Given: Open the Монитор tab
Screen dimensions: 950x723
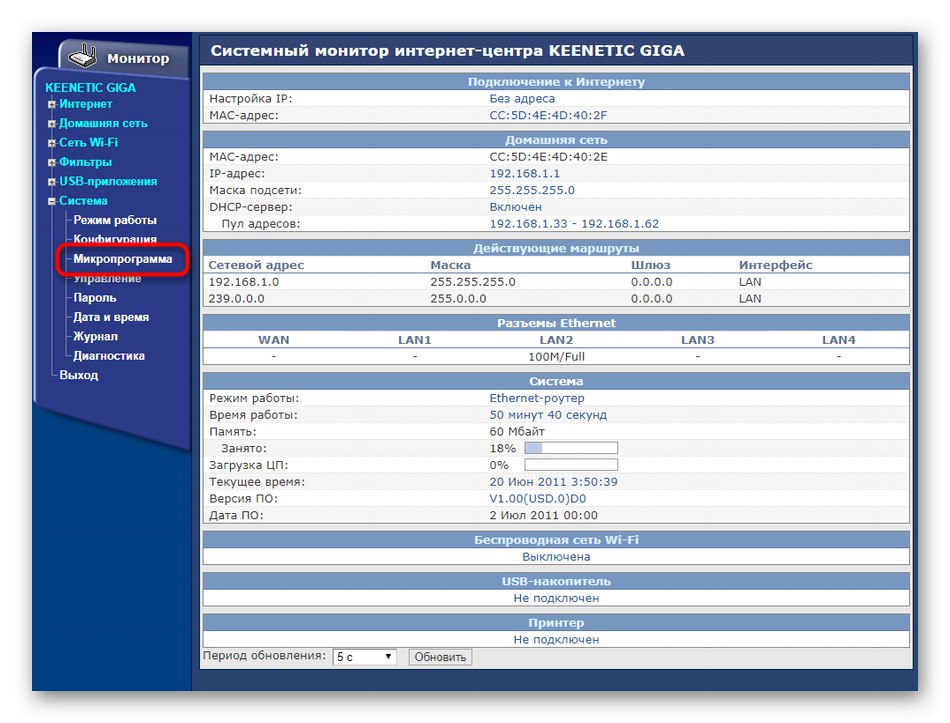Looking at the screenshot, I should tap(138, 59).
